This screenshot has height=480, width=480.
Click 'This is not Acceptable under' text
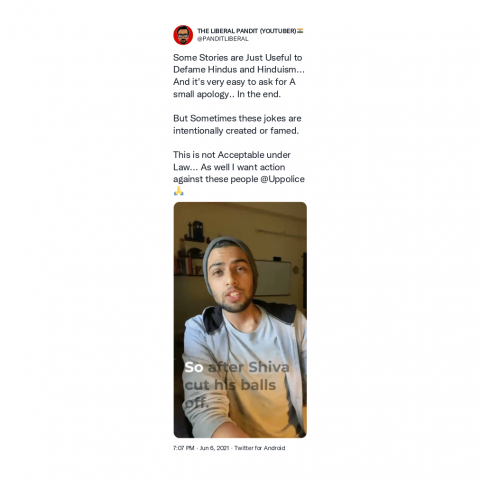tap(232, 155)
